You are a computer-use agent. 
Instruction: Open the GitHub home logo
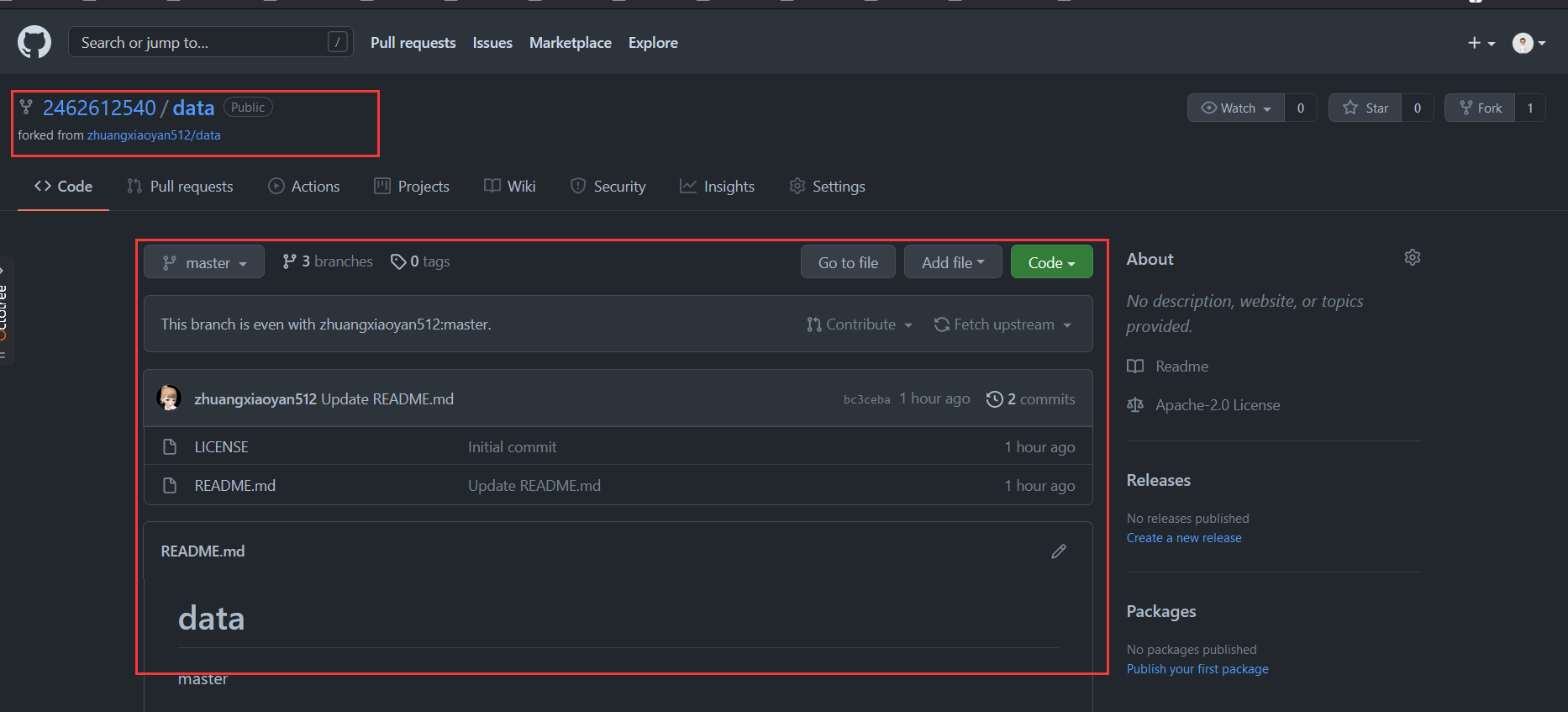click(x=34, y=42)
